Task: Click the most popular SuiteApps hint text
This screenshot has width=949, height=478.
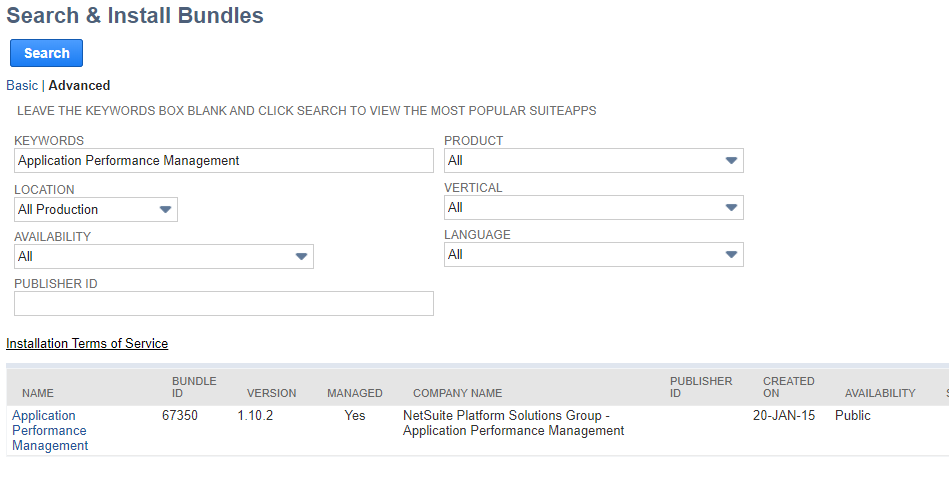Action: (306, 111)
